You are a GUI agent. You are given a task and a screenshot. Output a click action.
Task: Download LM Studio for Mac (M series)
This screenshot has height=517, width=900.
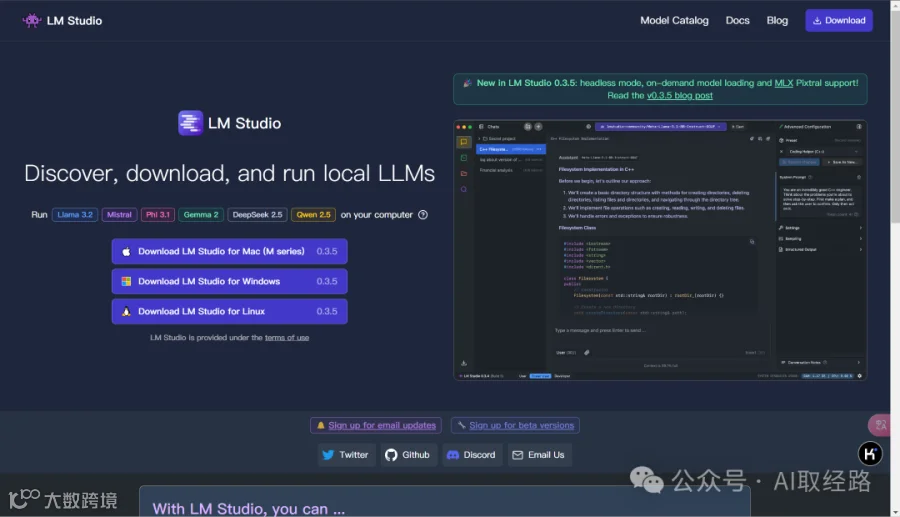pos(230,251)
